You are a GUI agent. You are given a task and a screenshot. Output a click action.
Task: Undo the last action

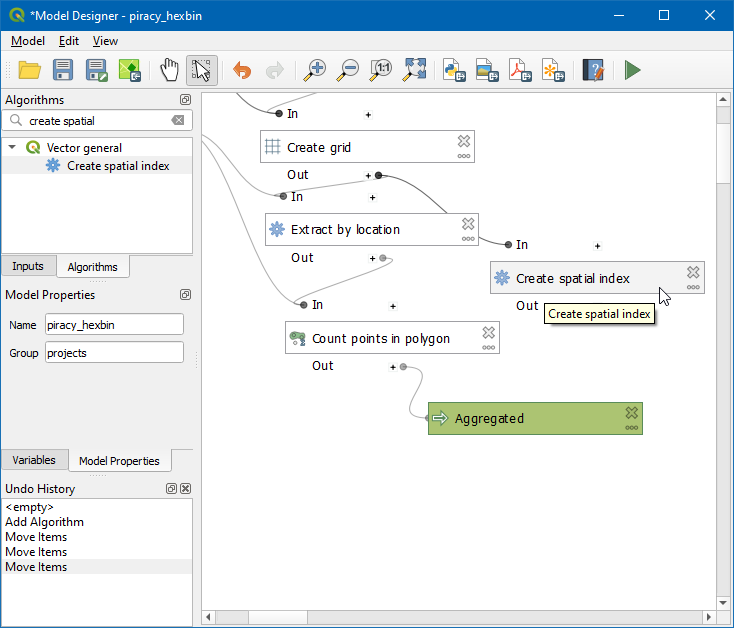point(242,70)
